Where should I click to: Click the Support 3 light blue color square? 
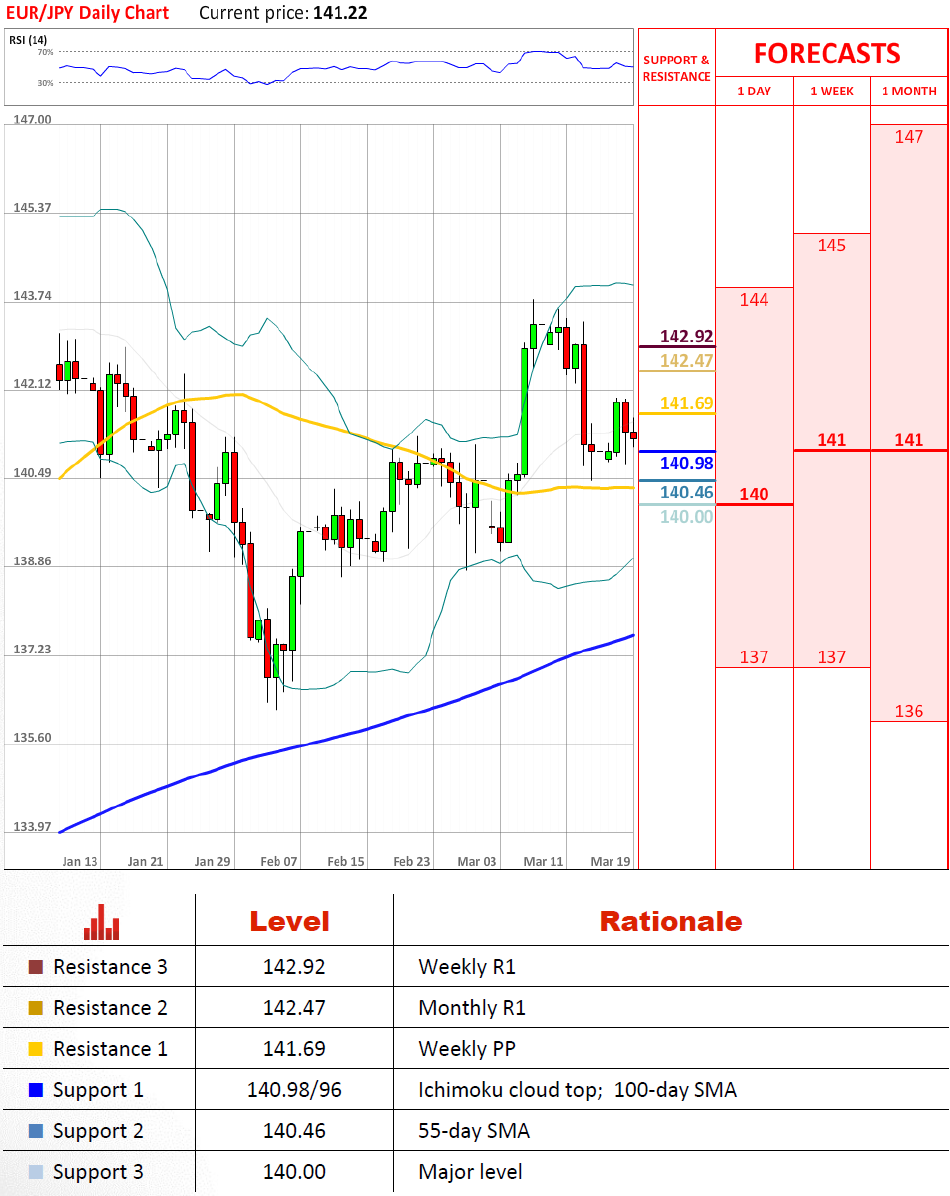pyautogui.click(x=36, y=1172)
